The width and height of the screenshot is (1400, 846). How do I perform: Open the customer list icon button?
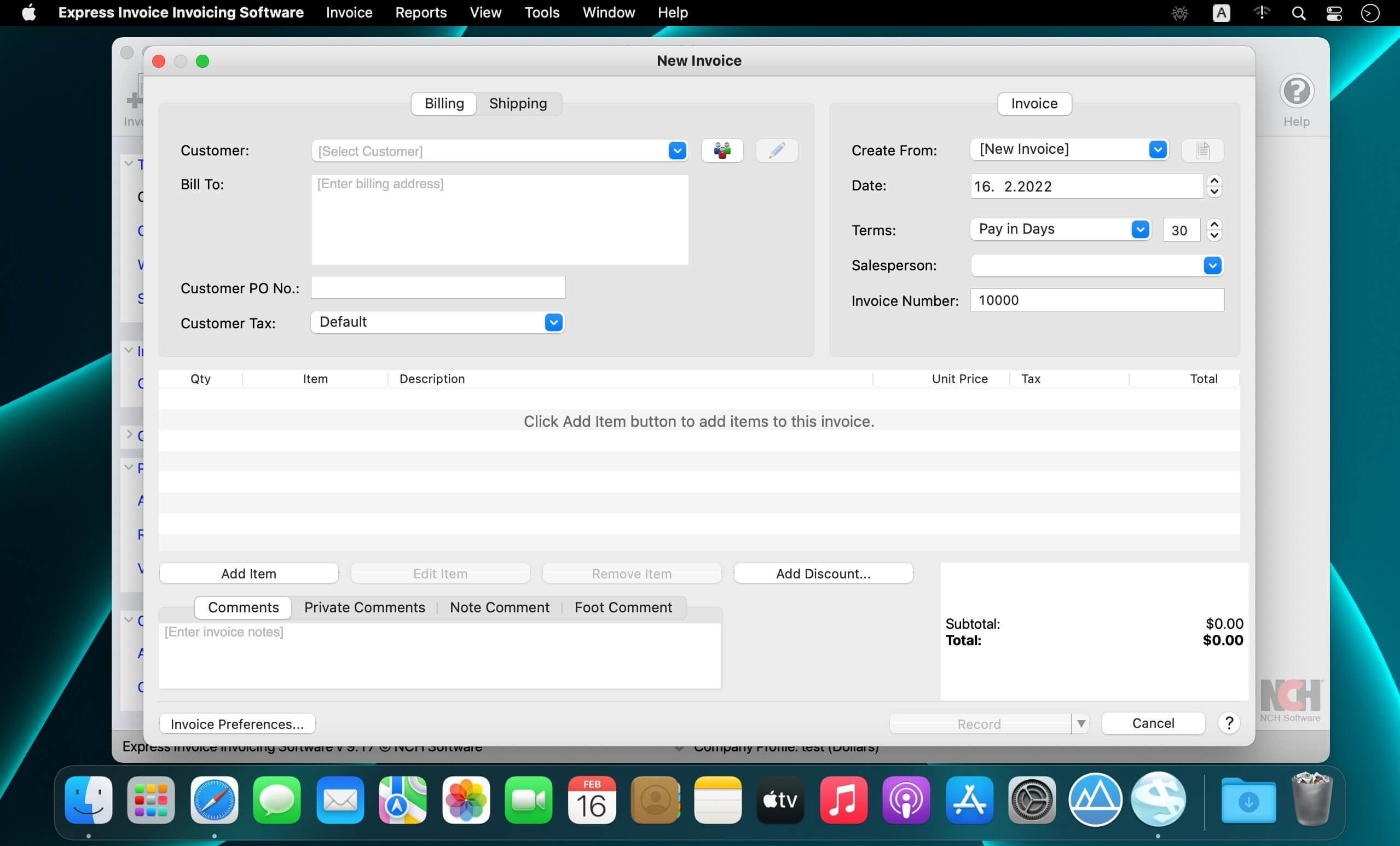[x=722, y=150]
